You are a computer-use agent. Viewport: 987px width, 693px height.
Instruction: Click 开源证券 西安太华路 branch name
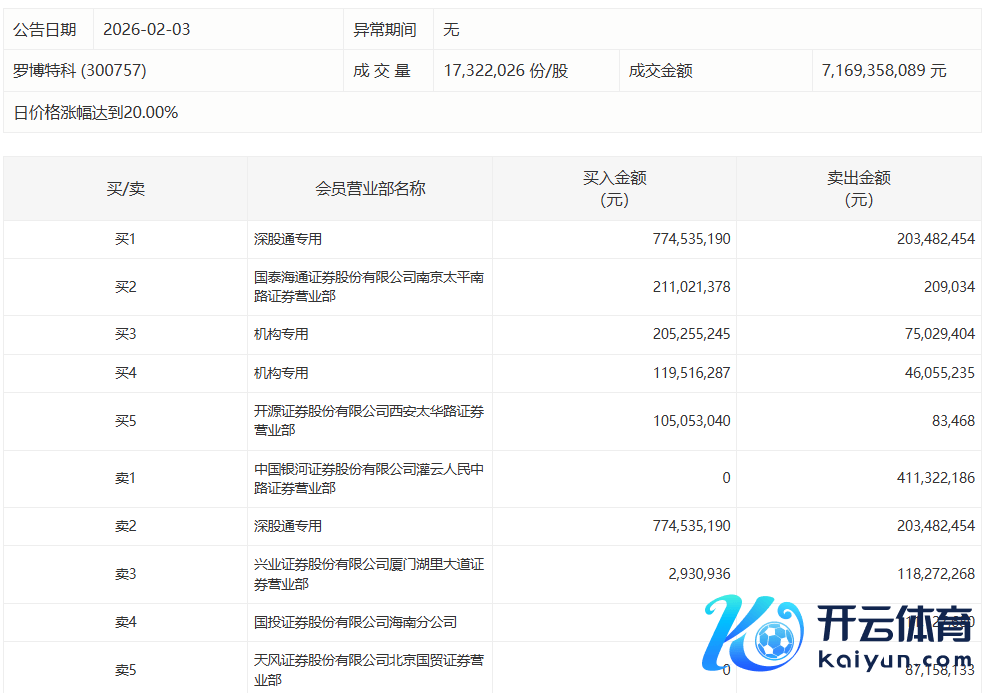(368, 420)
